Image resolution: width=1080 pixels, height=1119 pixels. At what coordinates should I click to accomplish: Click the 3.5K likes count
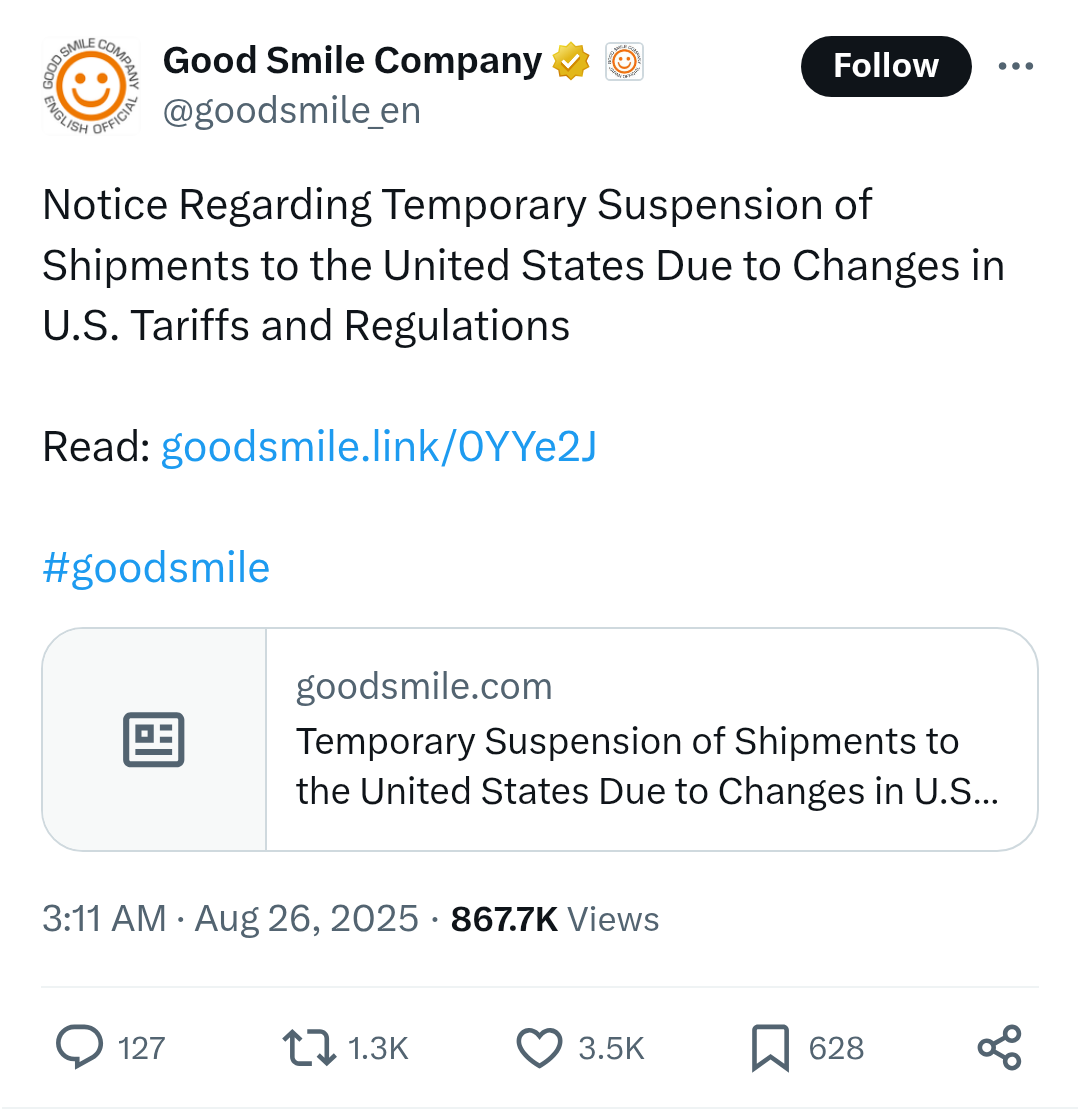point(611,1048)
